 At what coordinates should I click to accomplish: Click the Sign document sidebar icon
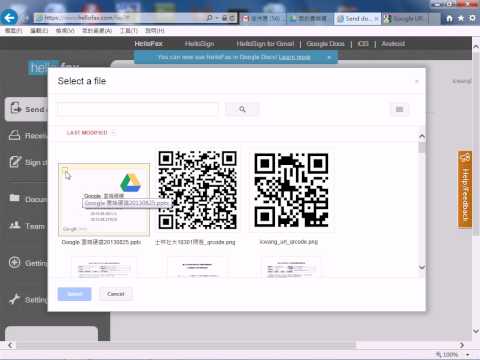point(15,162)
